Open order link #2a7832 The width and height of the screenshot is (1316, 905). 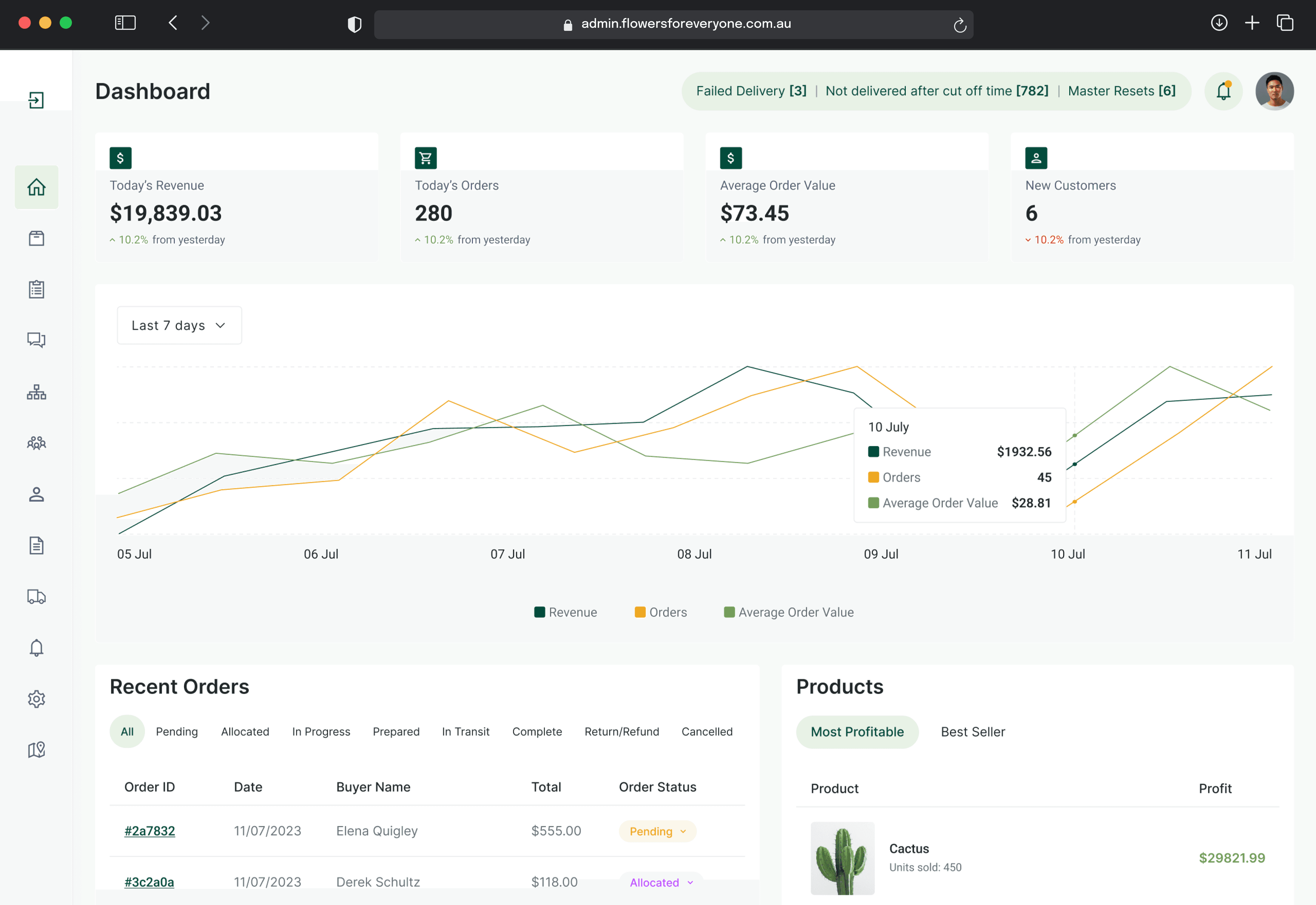click(x=150, y=831)
